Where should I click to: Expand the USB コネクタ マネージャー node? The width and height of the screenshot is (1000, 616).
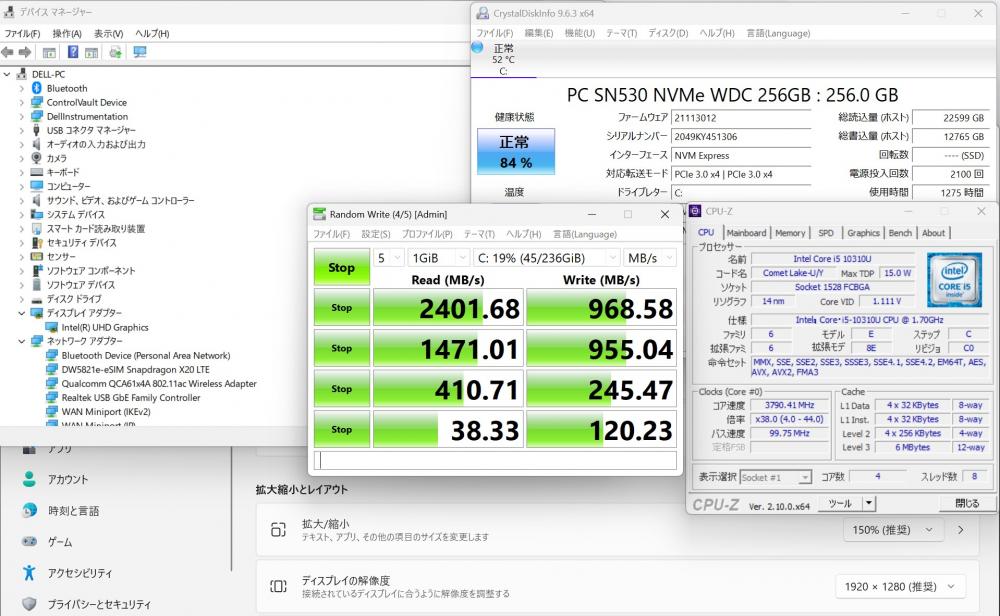(22, 130)
